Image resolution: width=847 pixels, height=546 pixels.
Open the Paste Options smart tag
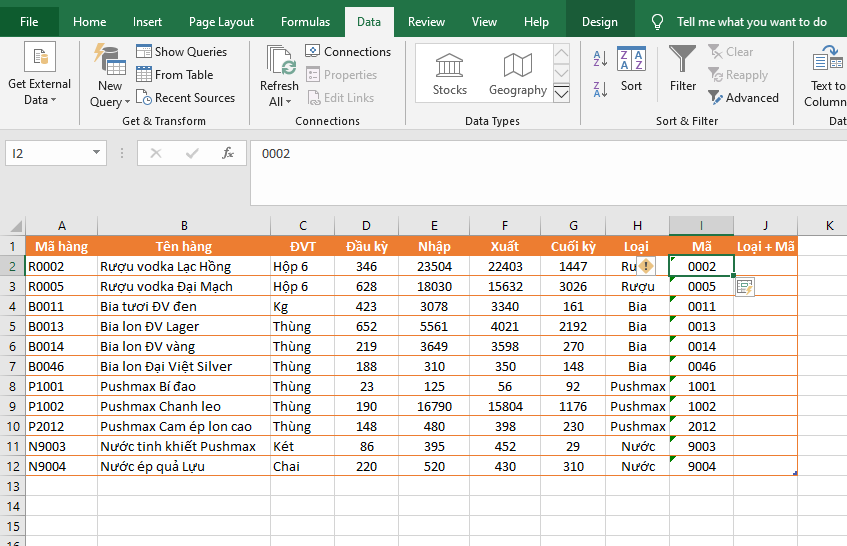pyautogui.click(x=744, y=287)
